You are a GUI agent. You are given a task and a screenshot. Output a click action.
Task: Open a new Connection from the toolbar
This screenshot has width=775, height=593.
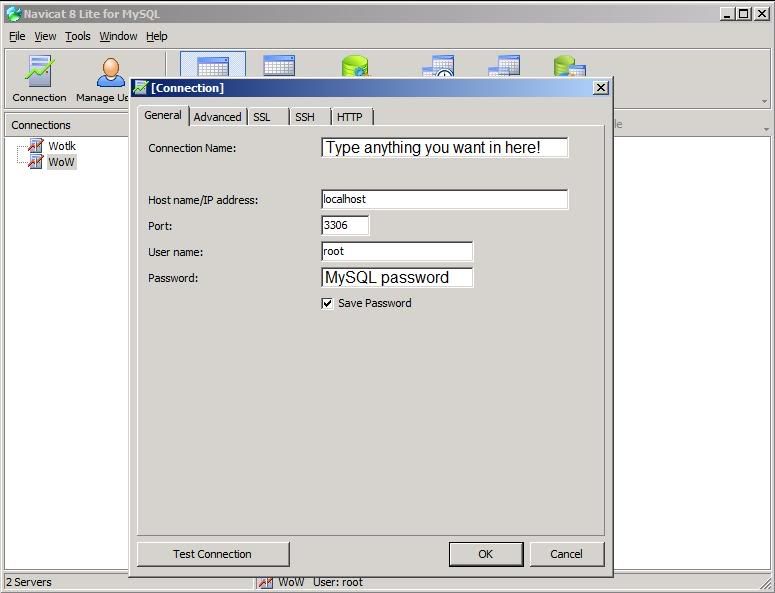(x=40, y=79)
